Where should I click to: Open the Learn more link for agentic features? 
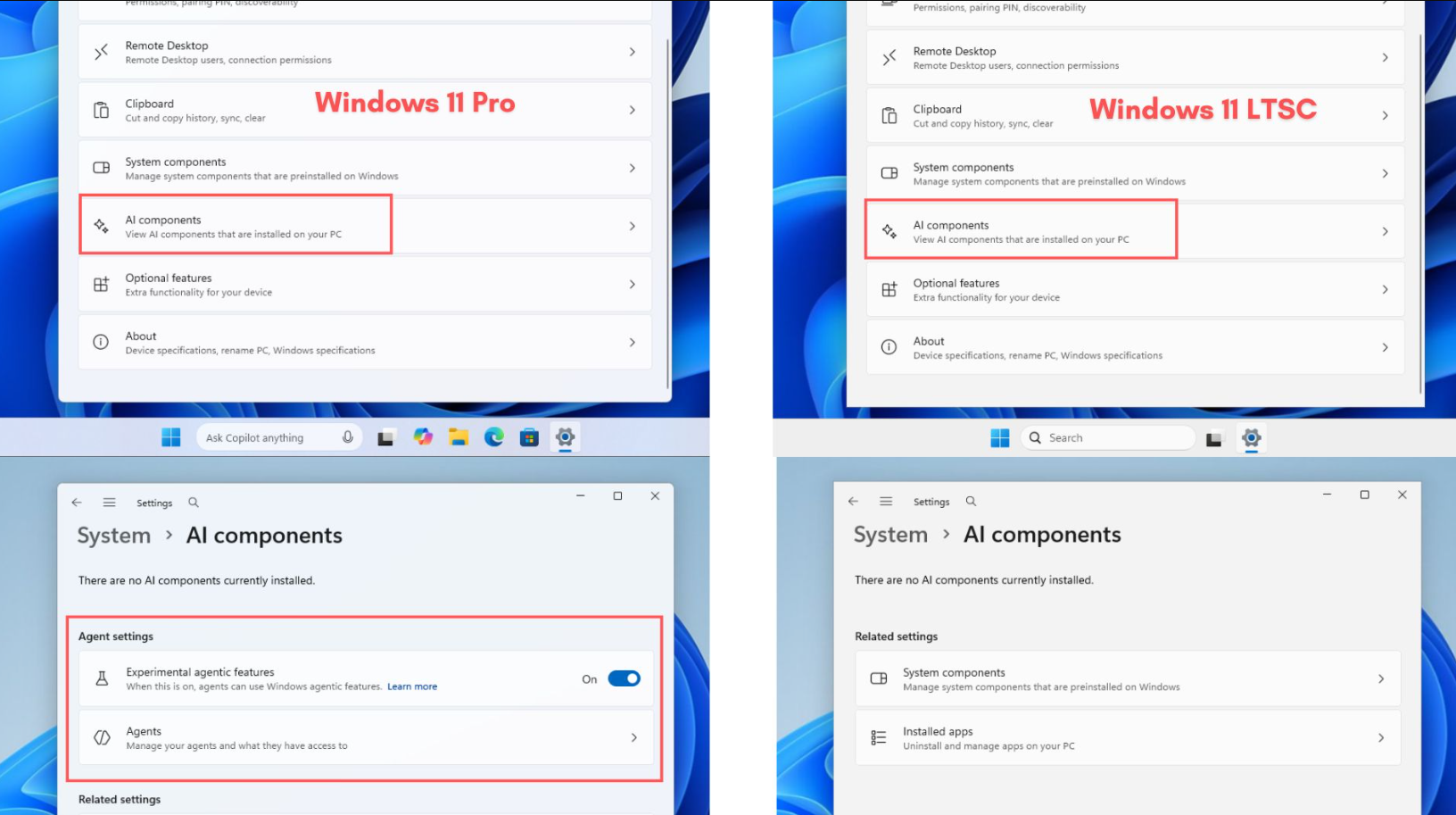coord(412,686)
